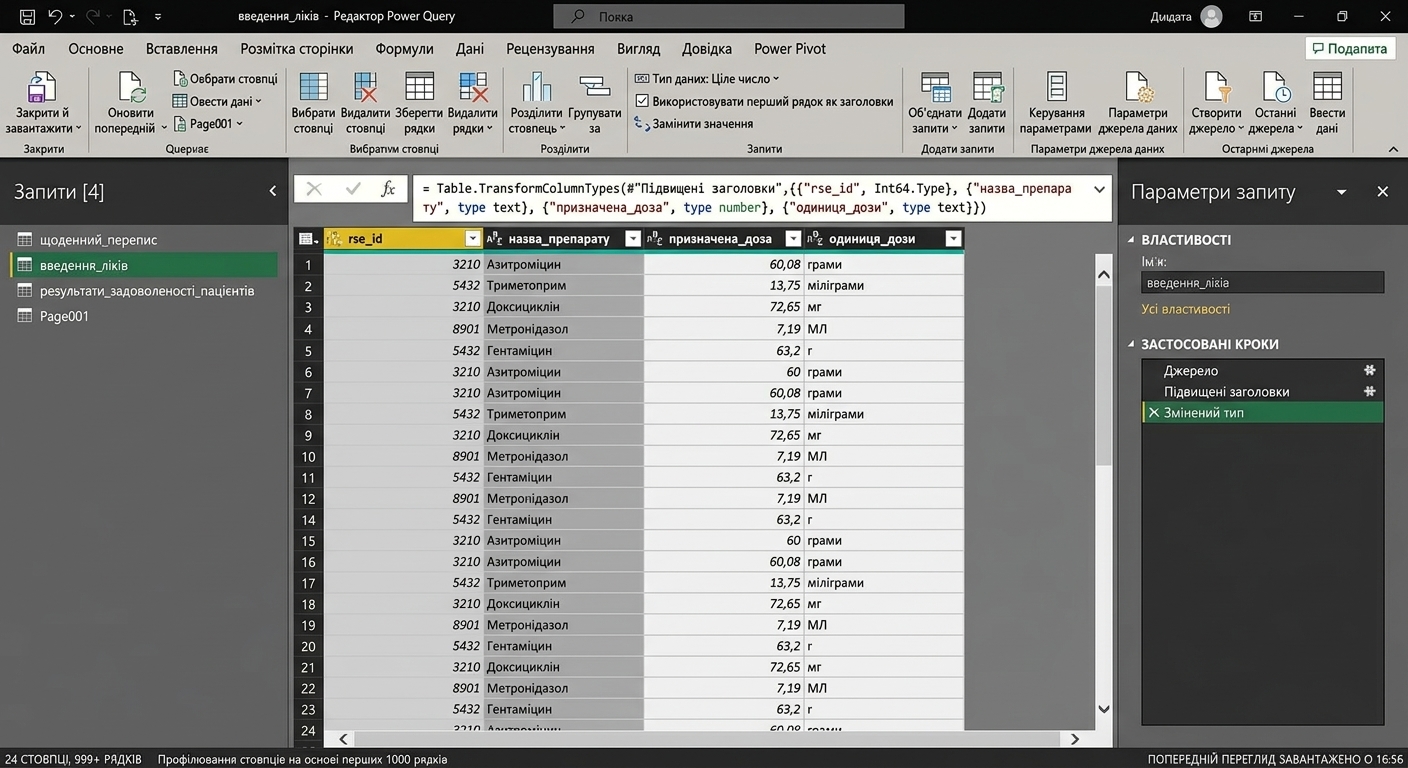Select the Джерело applied step
Viewport: 1408px width, 768px height.
(1262, 370)
